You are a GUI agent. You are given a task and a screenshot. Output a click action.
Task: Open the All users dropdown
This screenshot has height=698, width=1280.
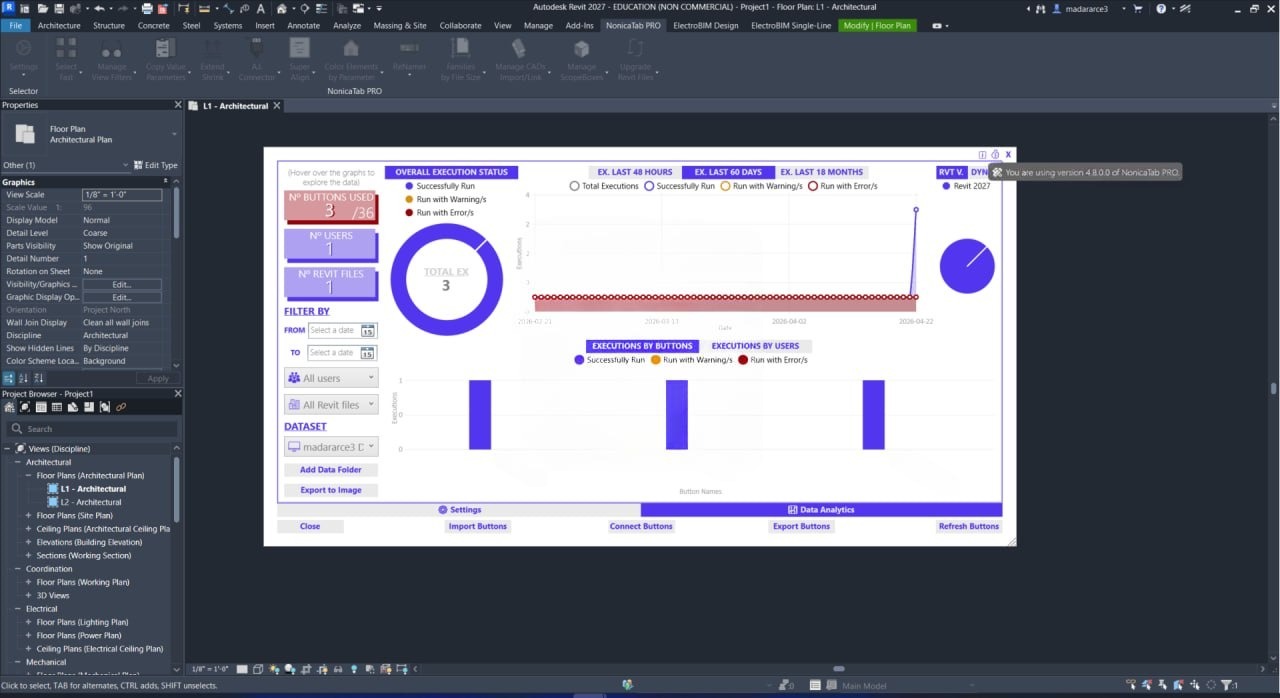tap(331, 378)
